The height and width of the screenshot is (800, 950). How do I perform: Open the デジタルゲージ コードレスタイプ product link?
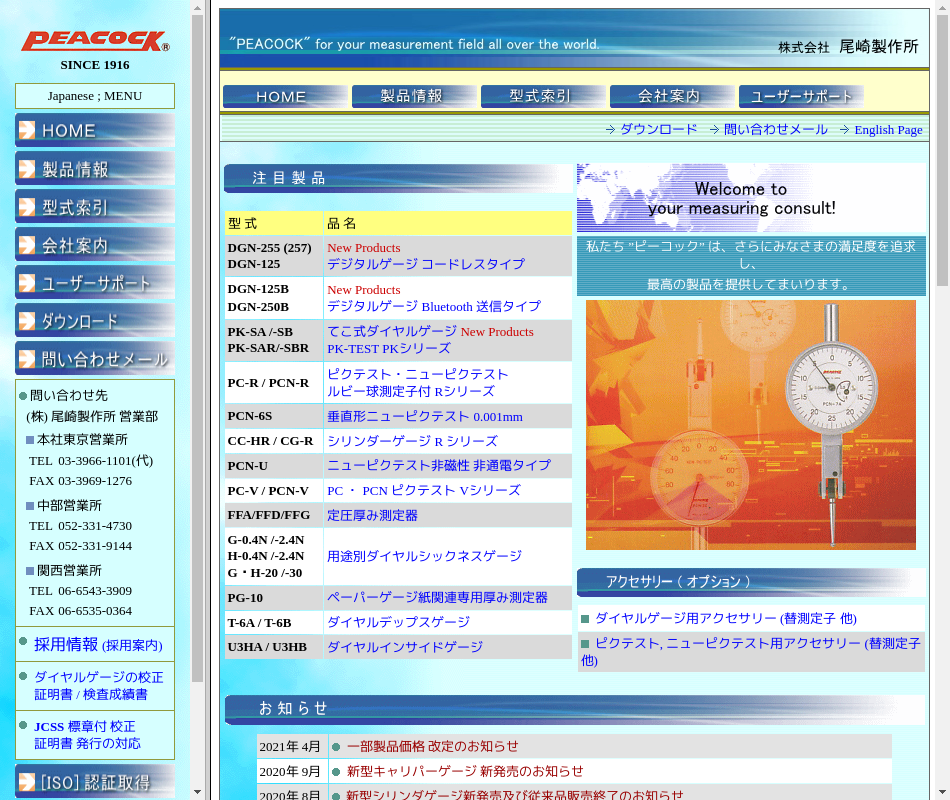coord(425,264)
